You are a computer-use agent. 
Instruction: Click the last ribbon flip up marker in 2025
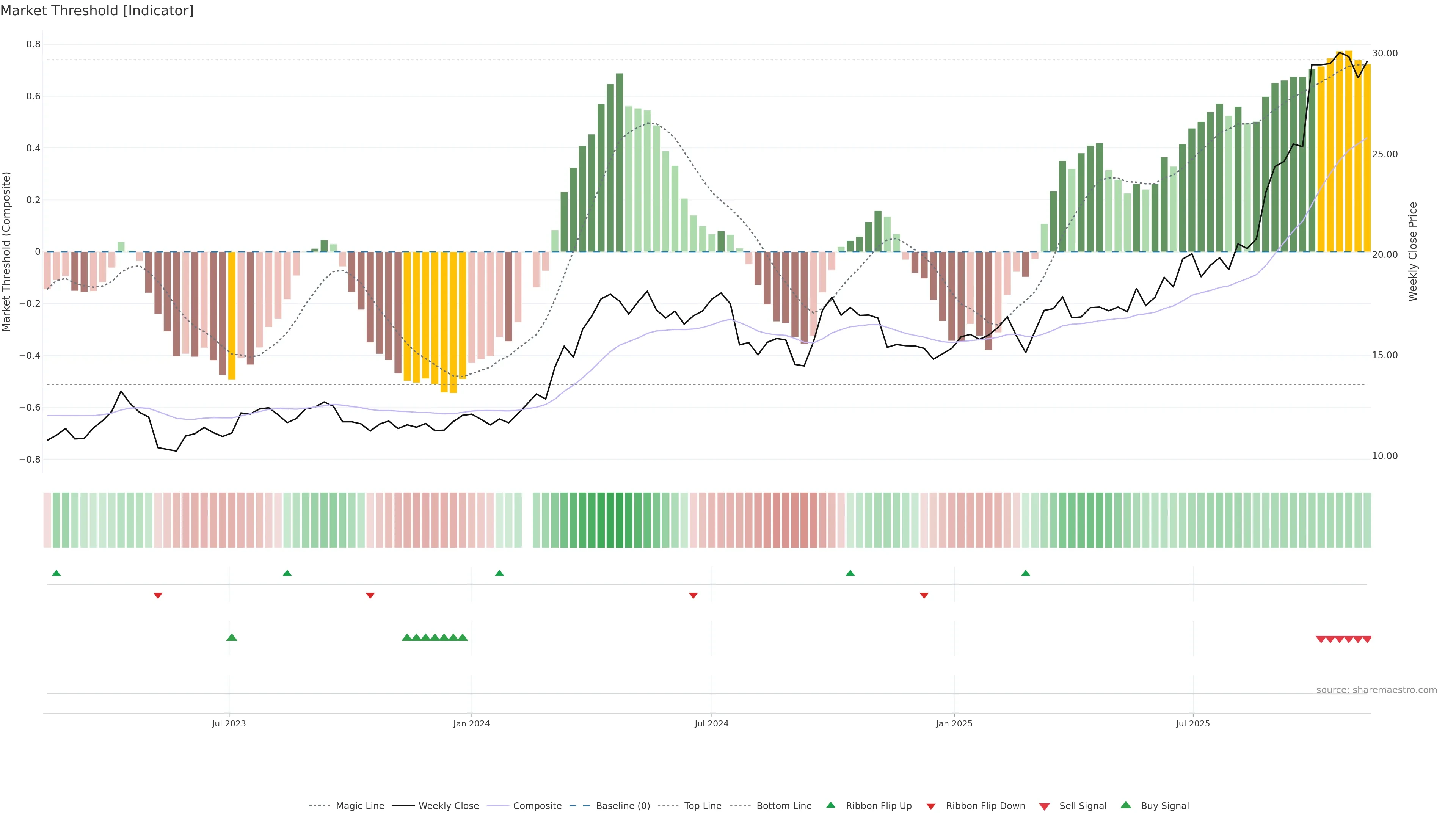1025,573
